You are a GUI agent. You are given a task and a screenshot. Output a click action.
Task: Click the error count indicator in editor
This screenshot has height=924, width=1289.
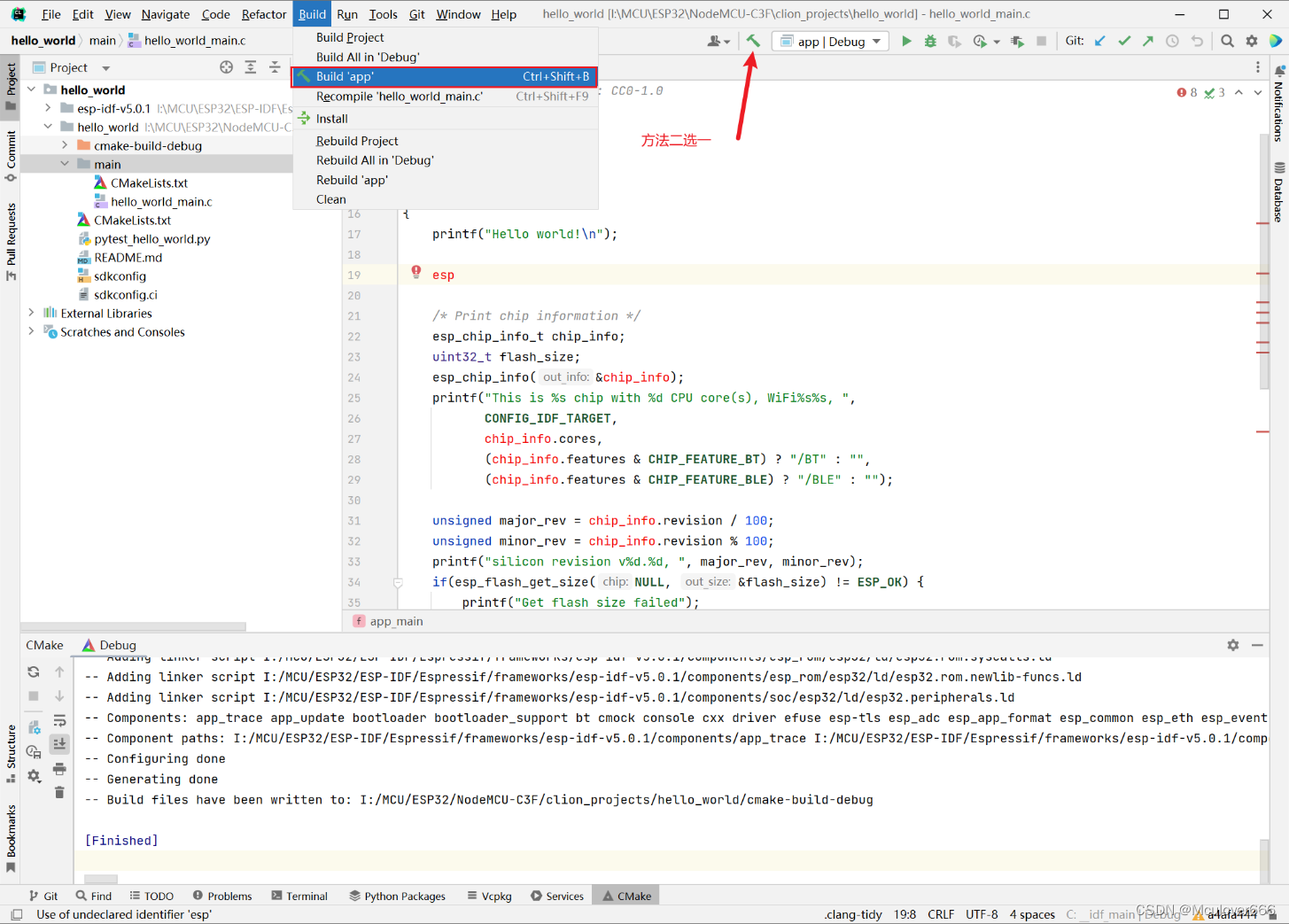[1187, 92]
